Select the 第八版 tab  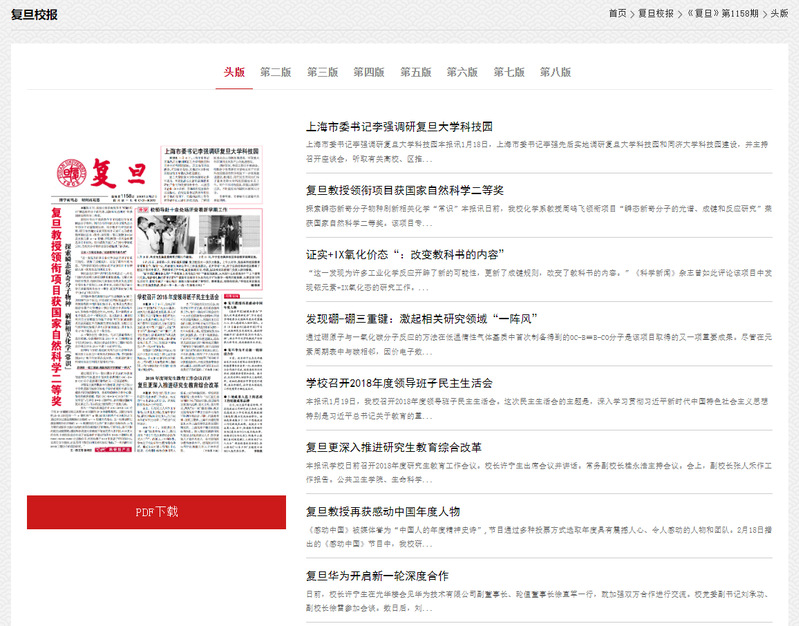(555, 72)
